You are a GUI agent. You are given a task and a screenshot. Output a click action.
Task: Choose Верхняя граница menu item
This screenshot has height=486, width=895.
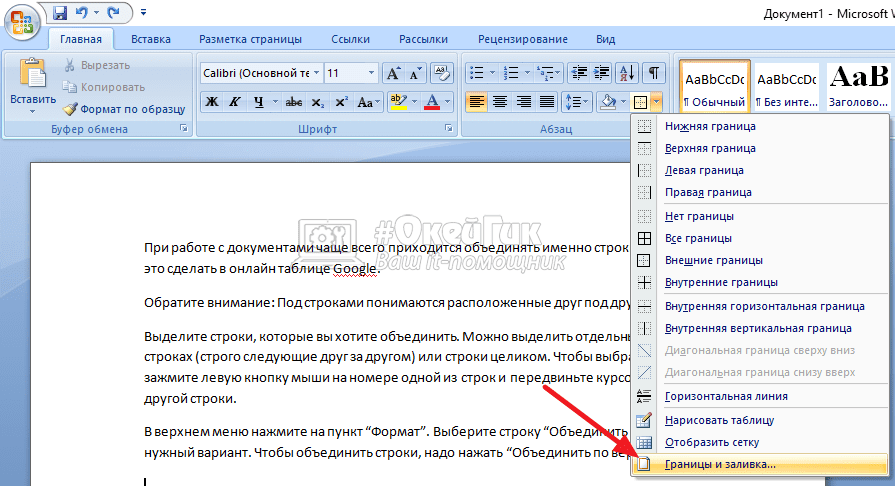click(761, 148)
